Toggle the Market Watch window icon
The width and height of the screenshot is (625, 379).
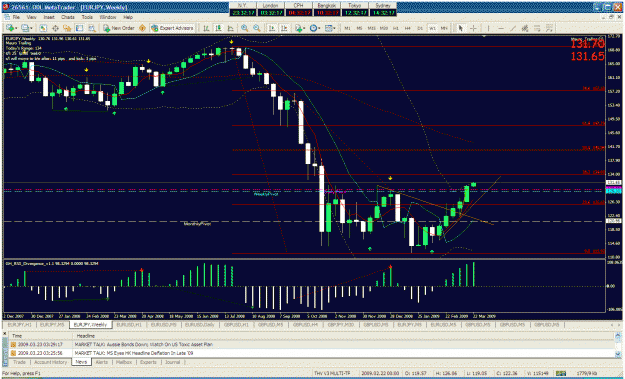(x=43, y=28)
